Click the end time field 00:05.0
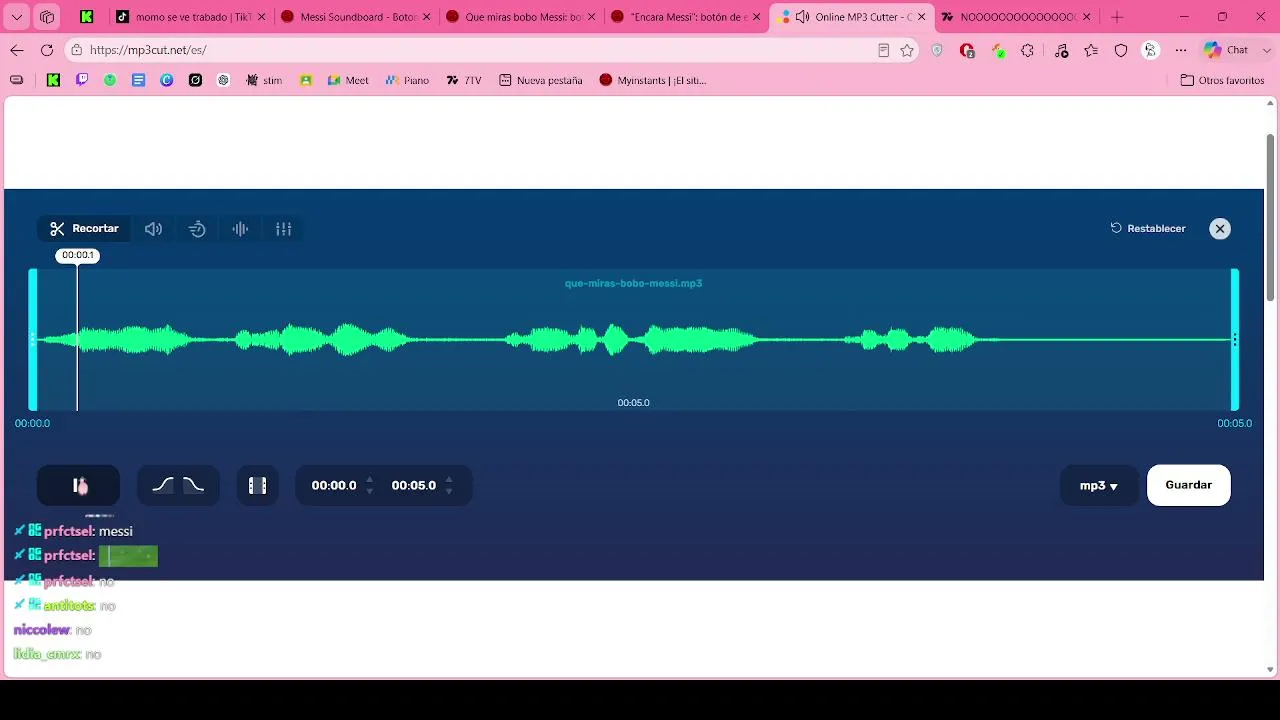Screen dimensions: 1280x720 [414, 485]
